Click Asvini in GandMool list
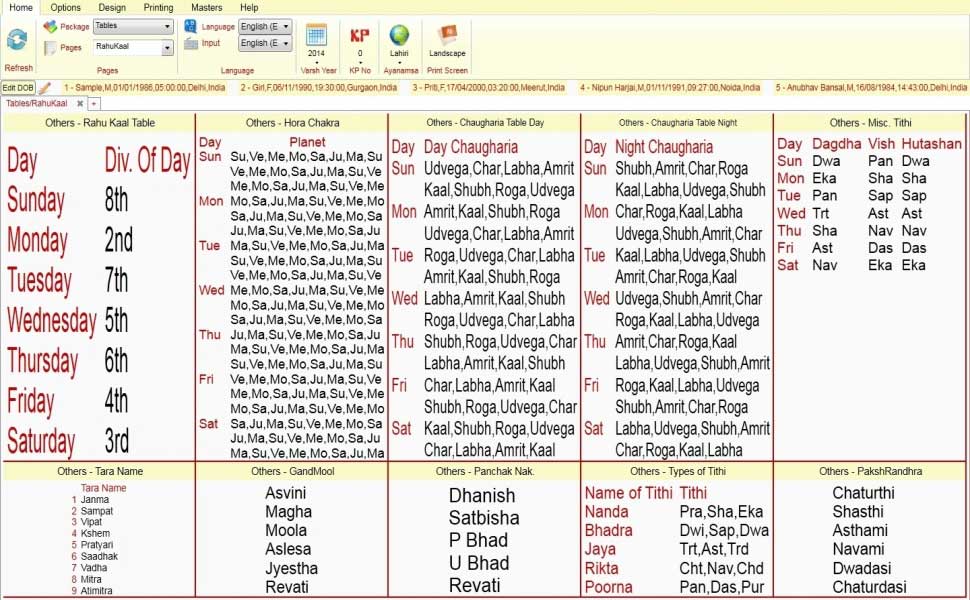The image size is (970, 600). click(x=286, y=493)
